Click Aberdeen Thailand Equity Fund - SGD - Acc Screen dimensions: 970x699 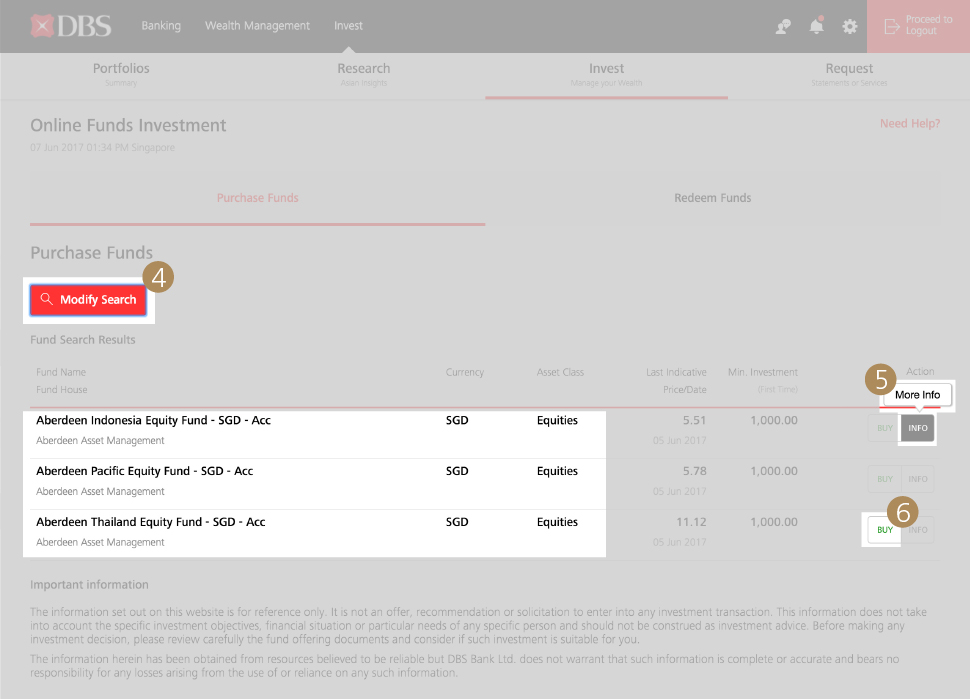coord(150,522)
